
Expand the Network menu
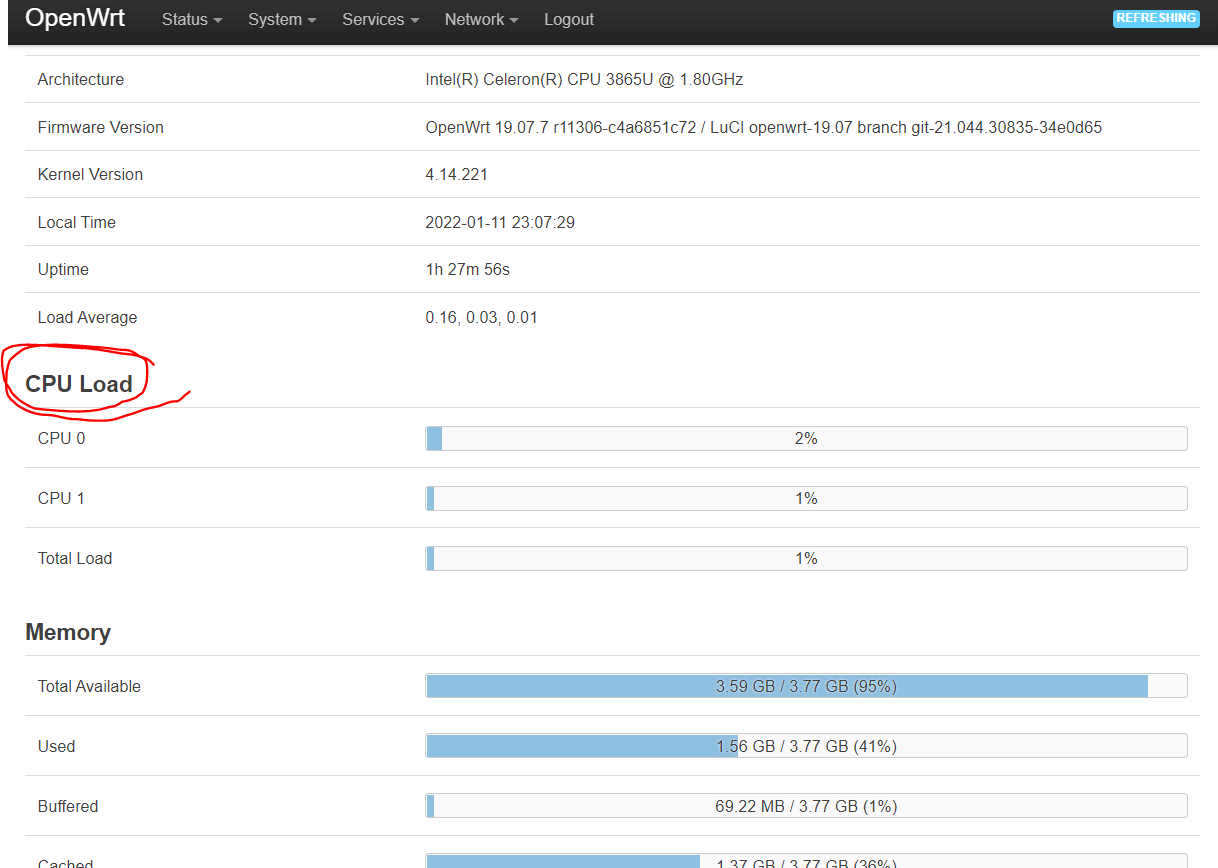click(482, 19)
